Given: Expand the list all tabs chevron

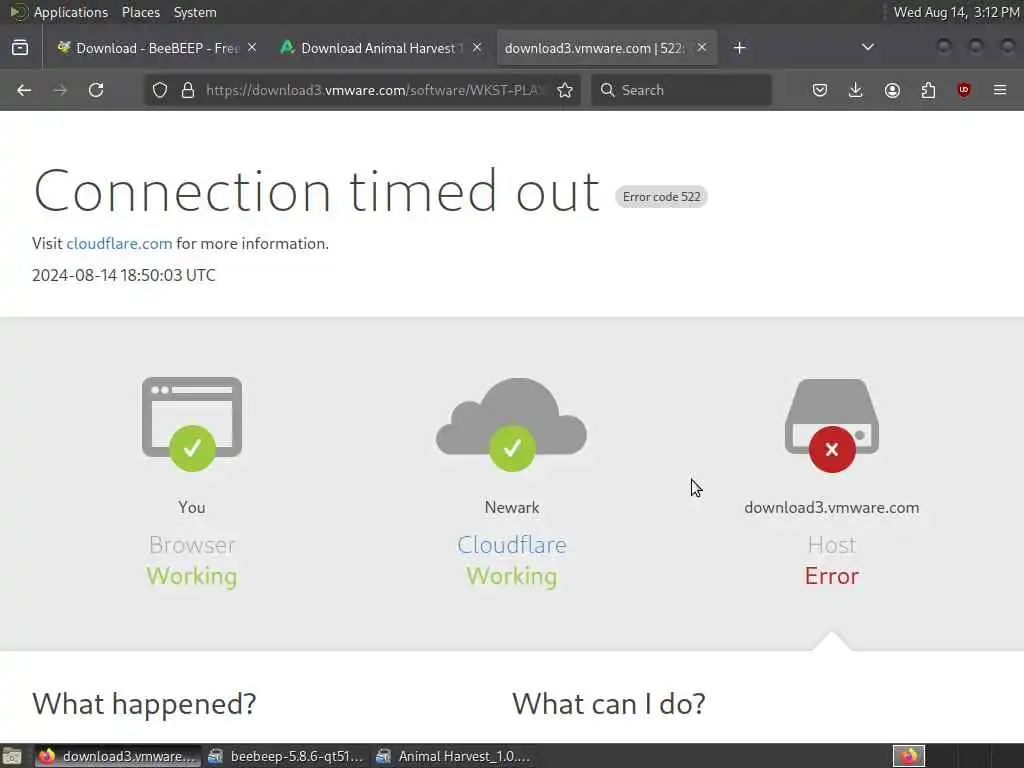Looking at the screenshot, I should (867, 48).
